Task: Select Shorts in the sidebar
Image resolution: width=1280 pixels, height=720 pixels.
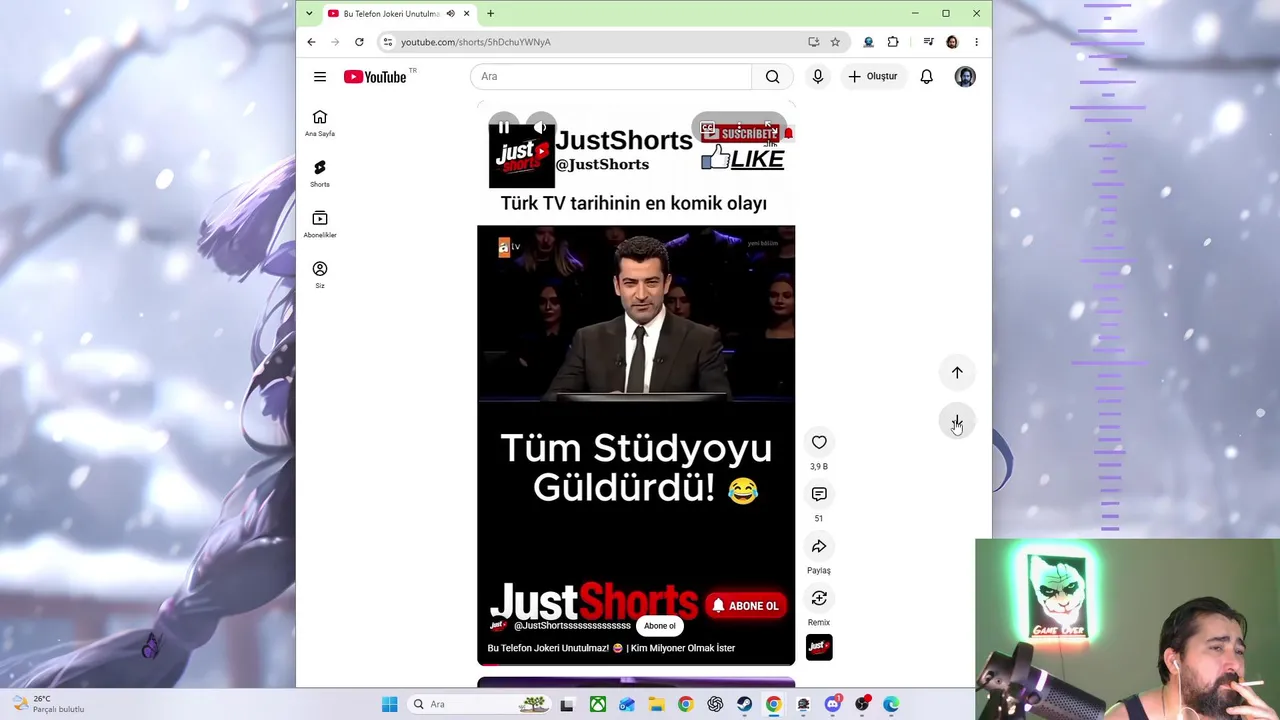Action: coord(320,174)
